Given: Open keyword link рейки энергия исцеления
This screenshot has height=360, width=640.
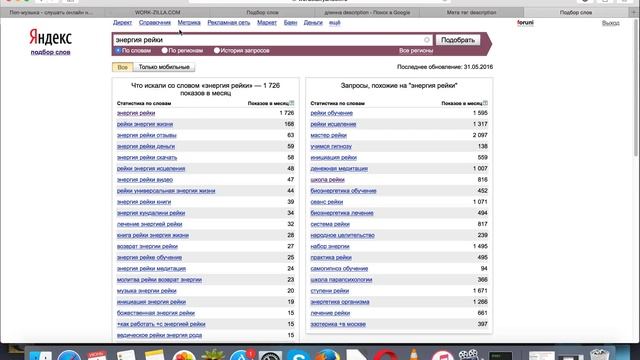Looking at the screenshot, I should coord(151,169).
